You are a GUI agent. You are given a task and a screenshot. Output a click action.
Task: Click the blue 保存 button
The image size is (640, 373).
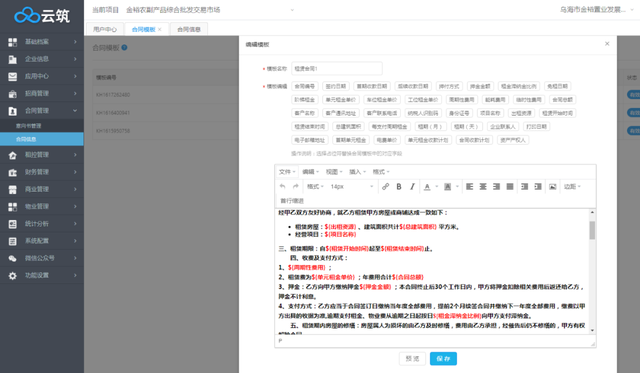[x=443, y=359]
